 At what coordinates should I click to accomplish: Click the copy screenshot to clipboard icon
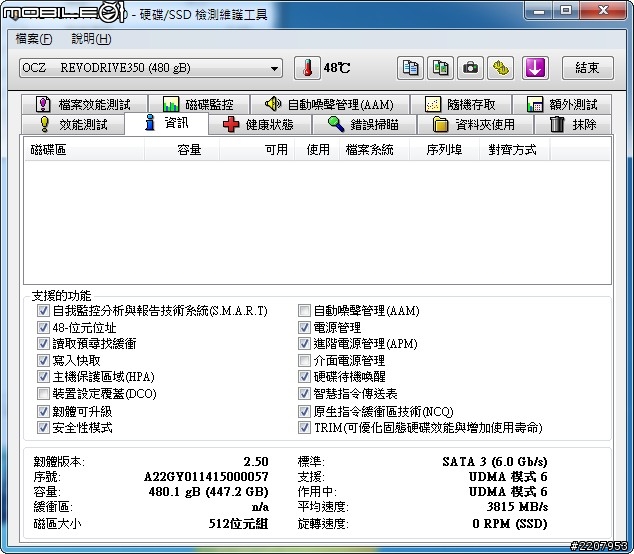(x=440, y=68)
